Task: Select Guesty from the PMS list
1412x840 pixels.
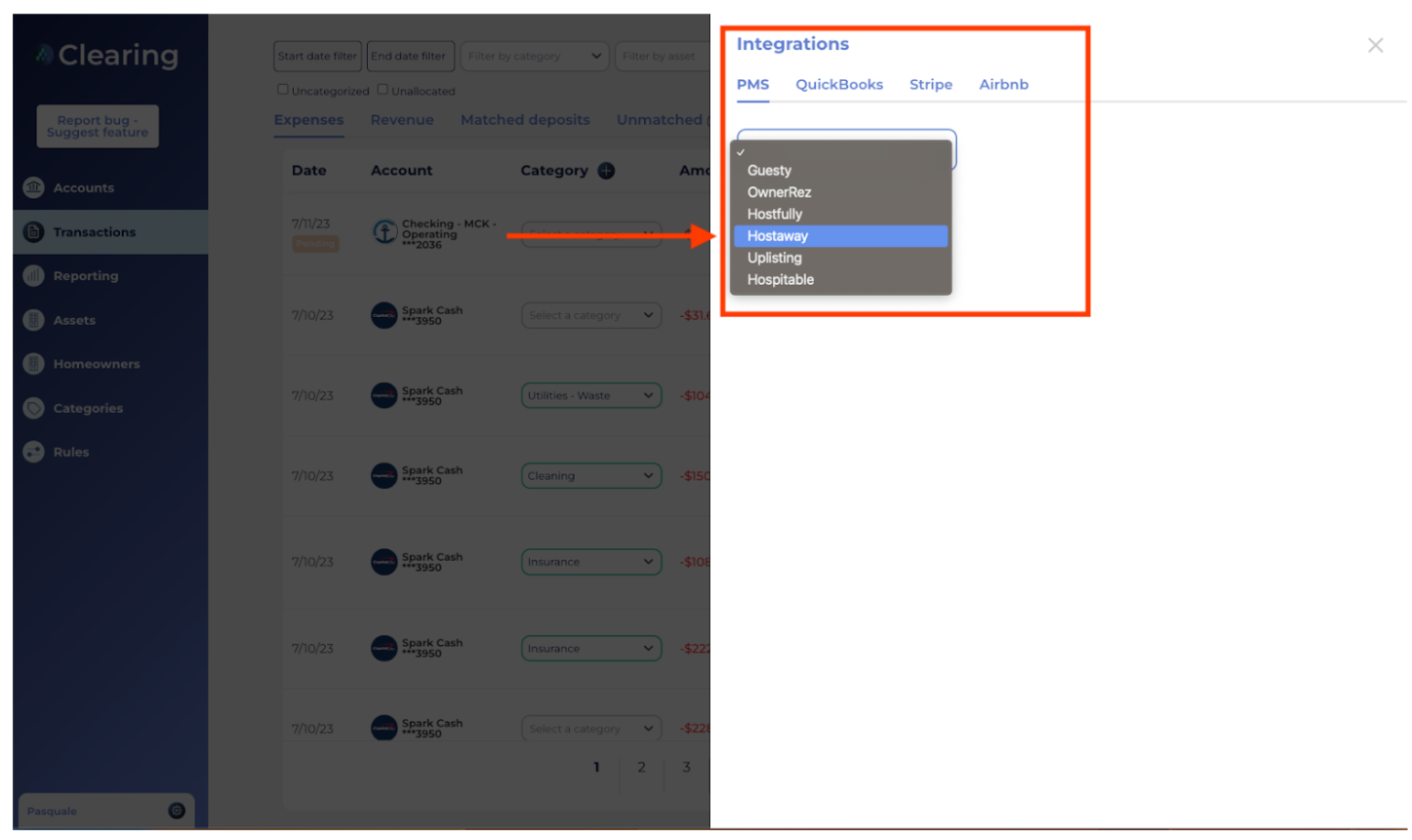Action: (841, 171)
